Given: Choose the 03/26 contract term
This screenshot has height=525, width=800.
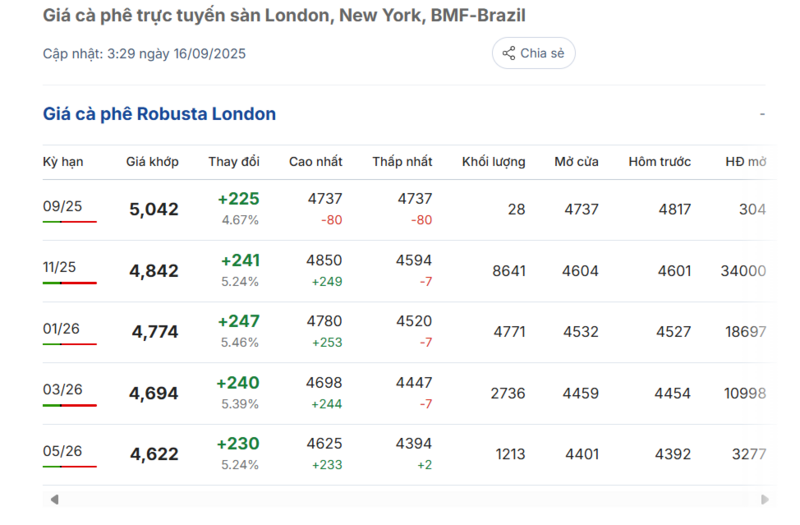Looking at the screenshot, I should point(62,389).
